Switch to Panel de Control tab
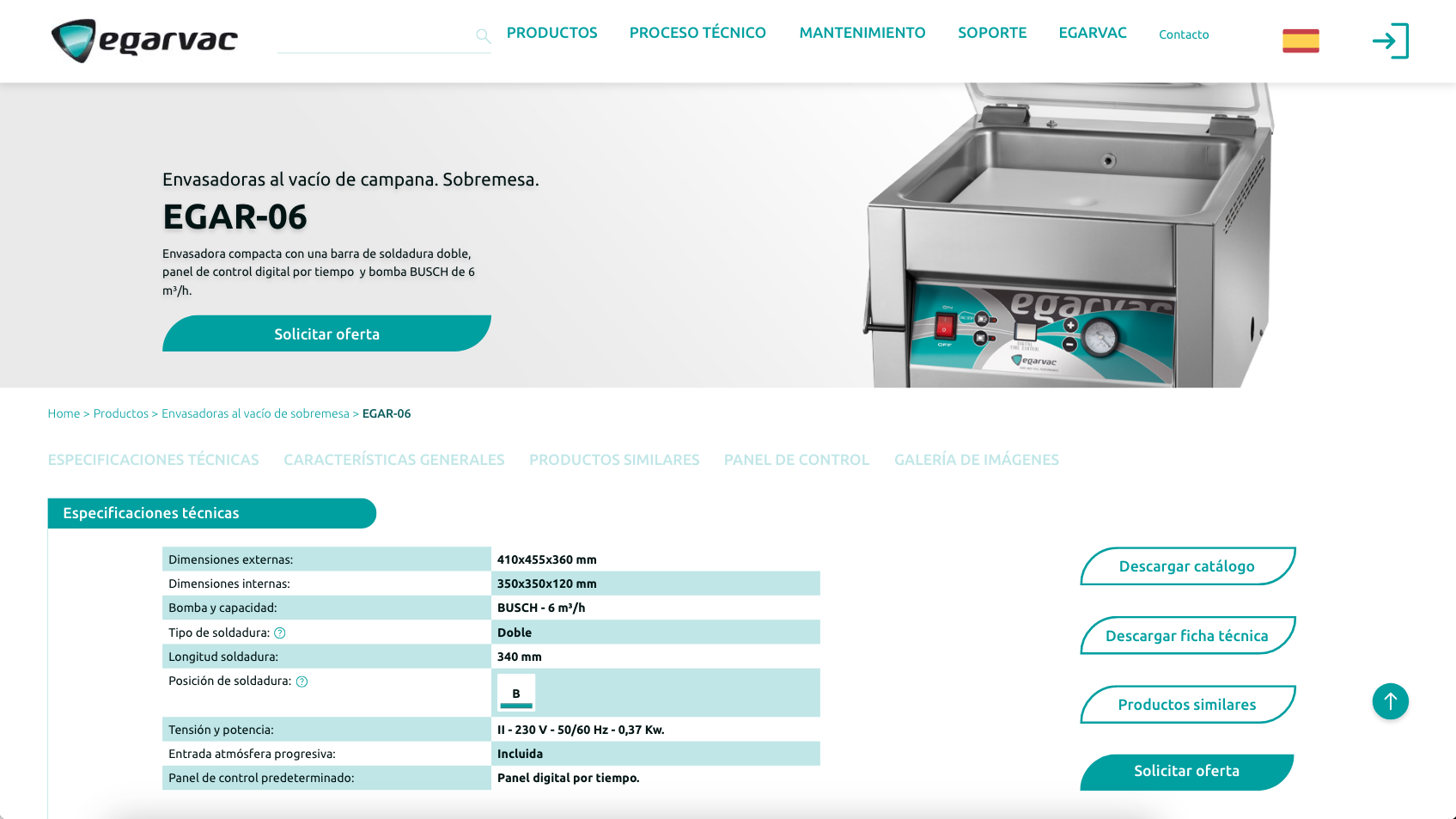 pos(796,460)
